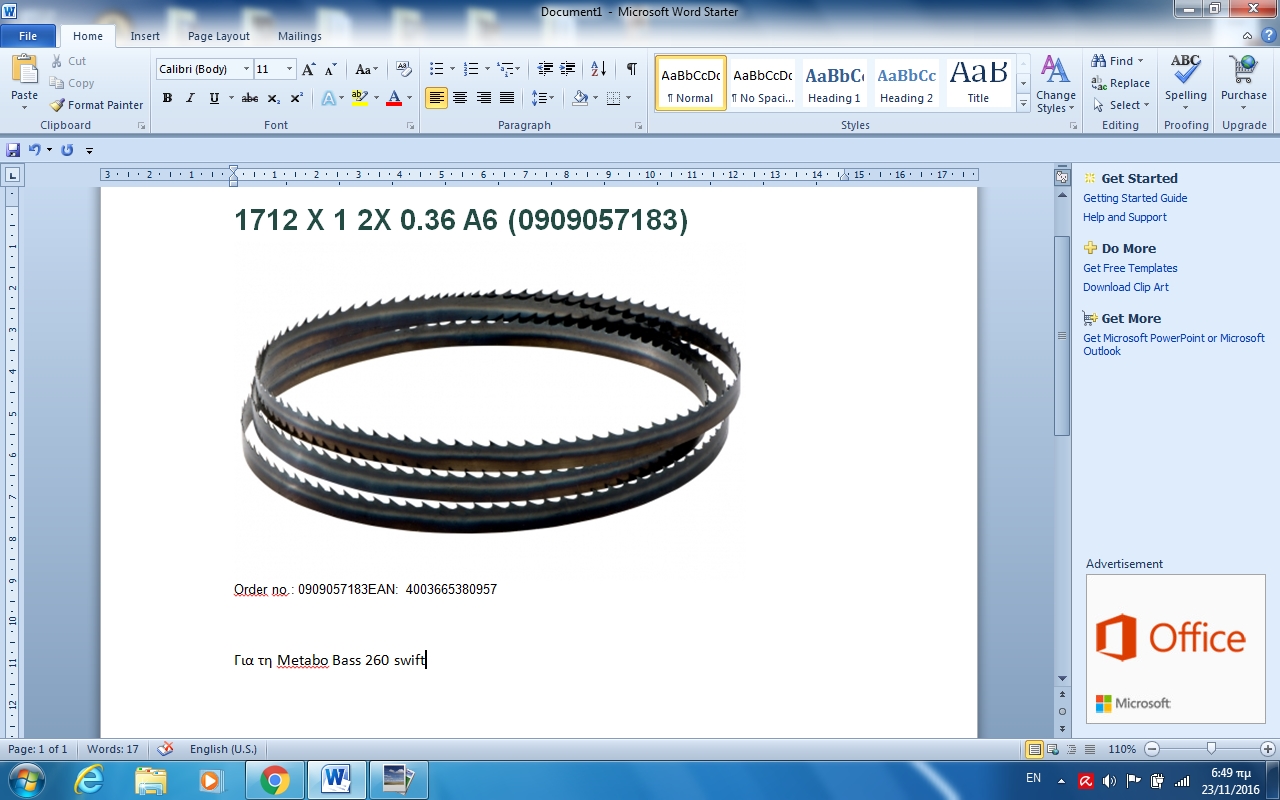Select the Bullets list icon

[x=436, y=69]
